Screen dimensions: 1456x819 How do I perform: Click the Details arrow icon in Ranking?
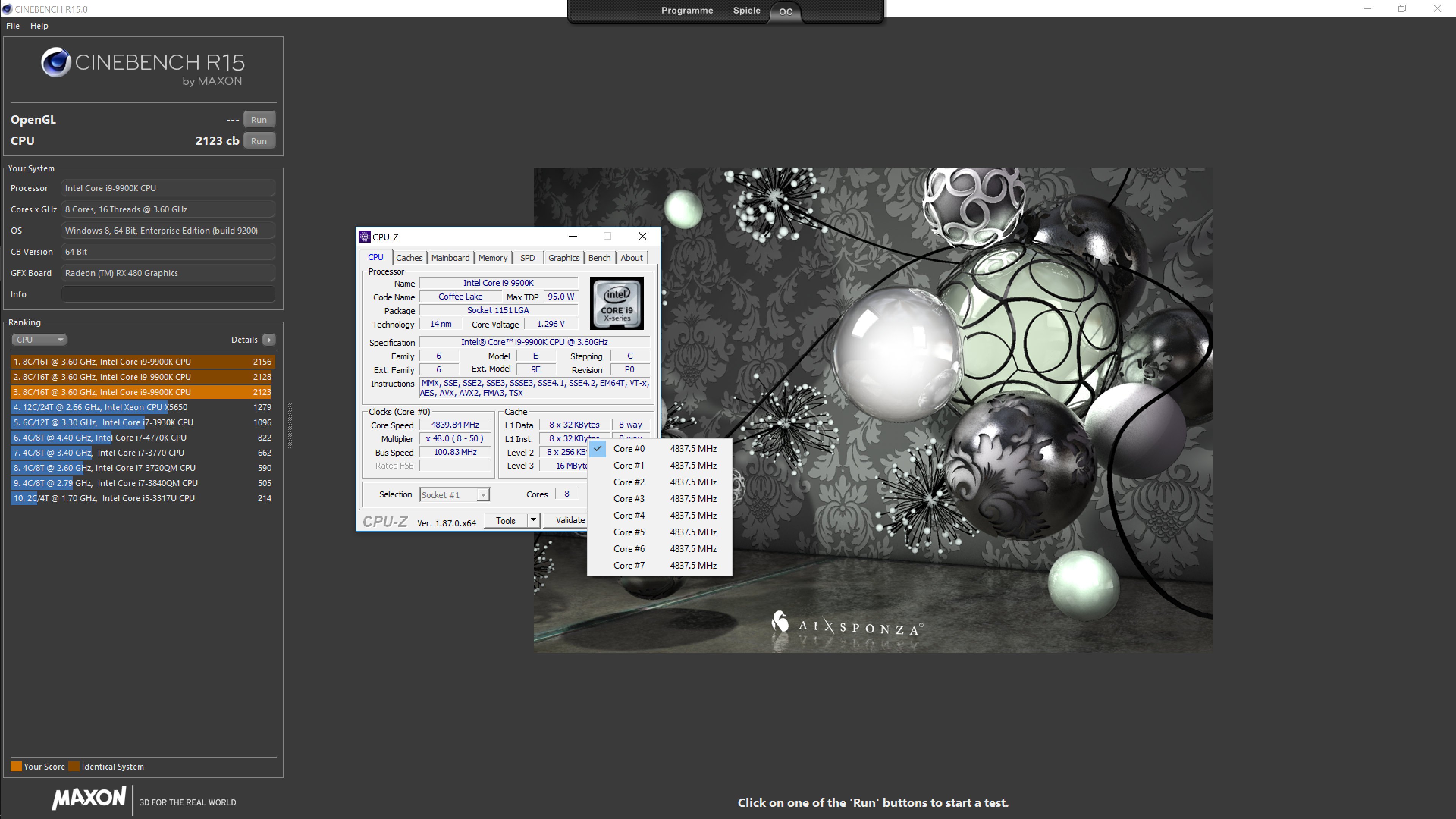pyautogui.click(x=269, y=340)
